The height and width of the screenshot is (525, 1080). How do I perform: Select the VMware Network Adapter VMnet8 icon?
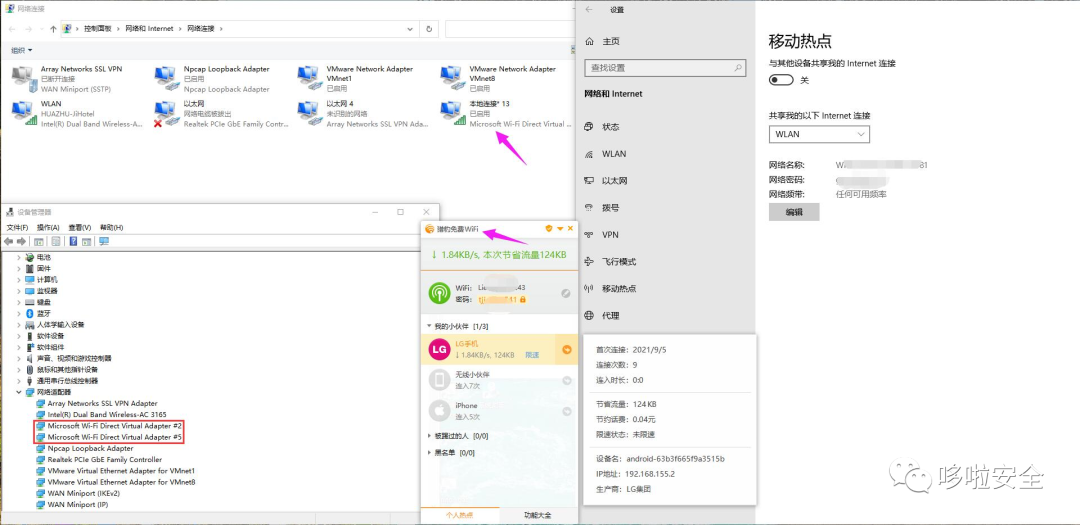pos(453,79)
